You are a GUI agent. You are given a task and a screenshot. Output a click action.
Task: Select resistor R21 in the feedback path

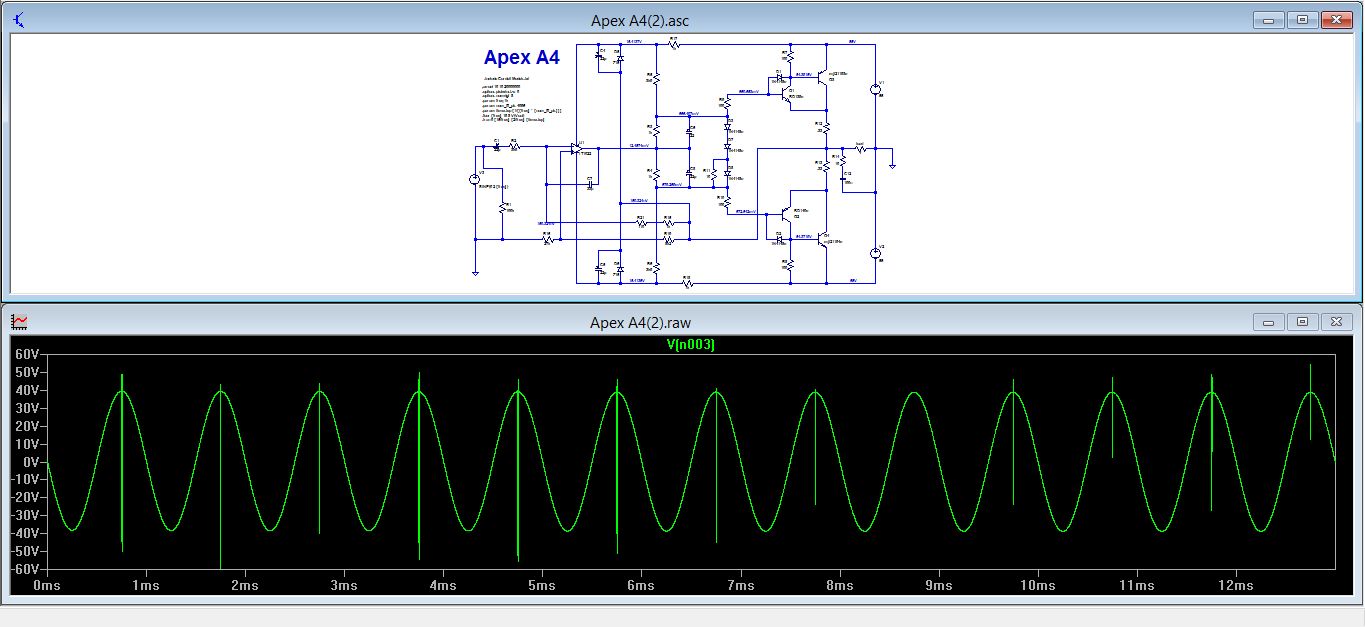pos(641,223)
